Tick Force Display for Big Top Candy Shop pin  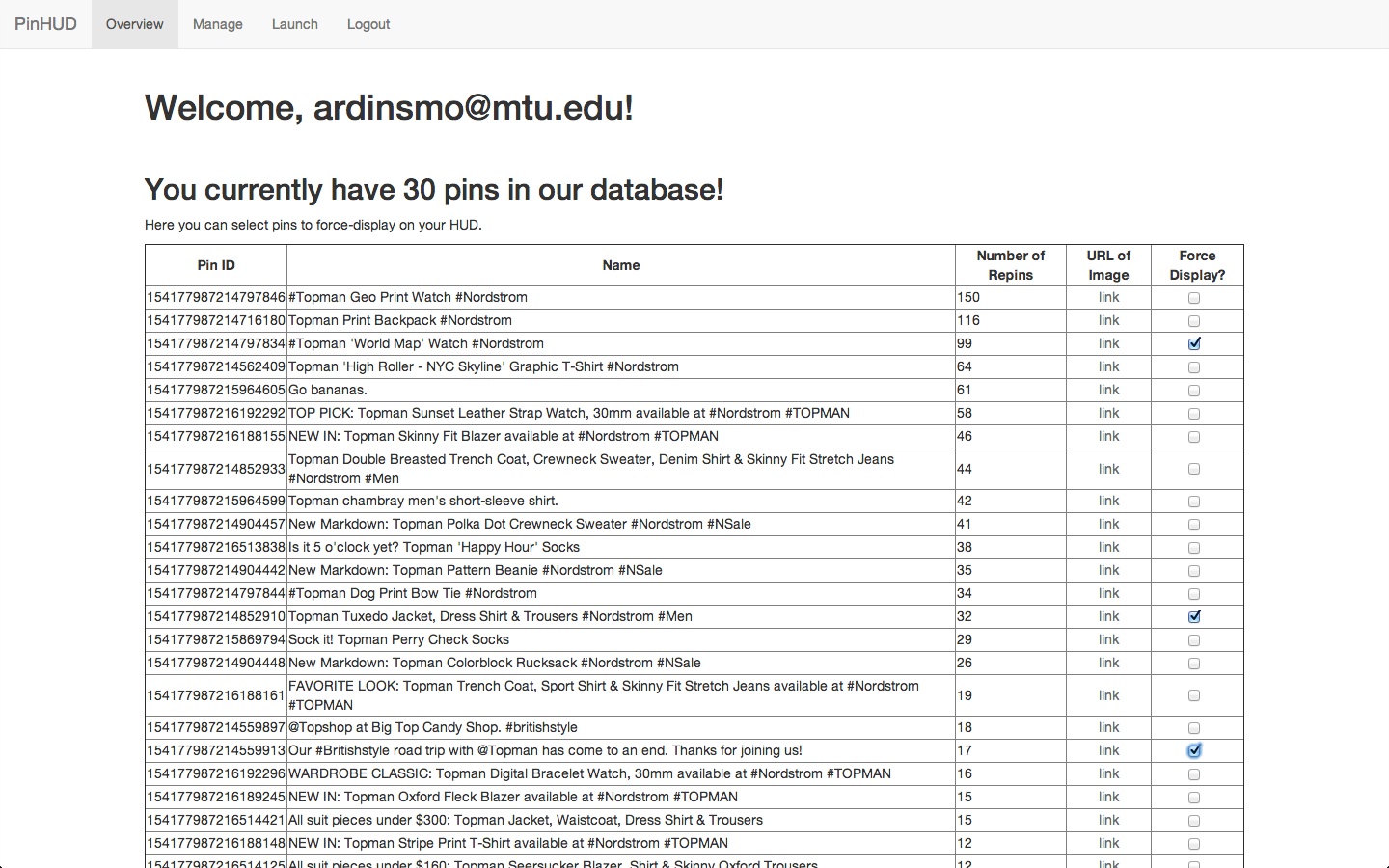[1194, 728]
